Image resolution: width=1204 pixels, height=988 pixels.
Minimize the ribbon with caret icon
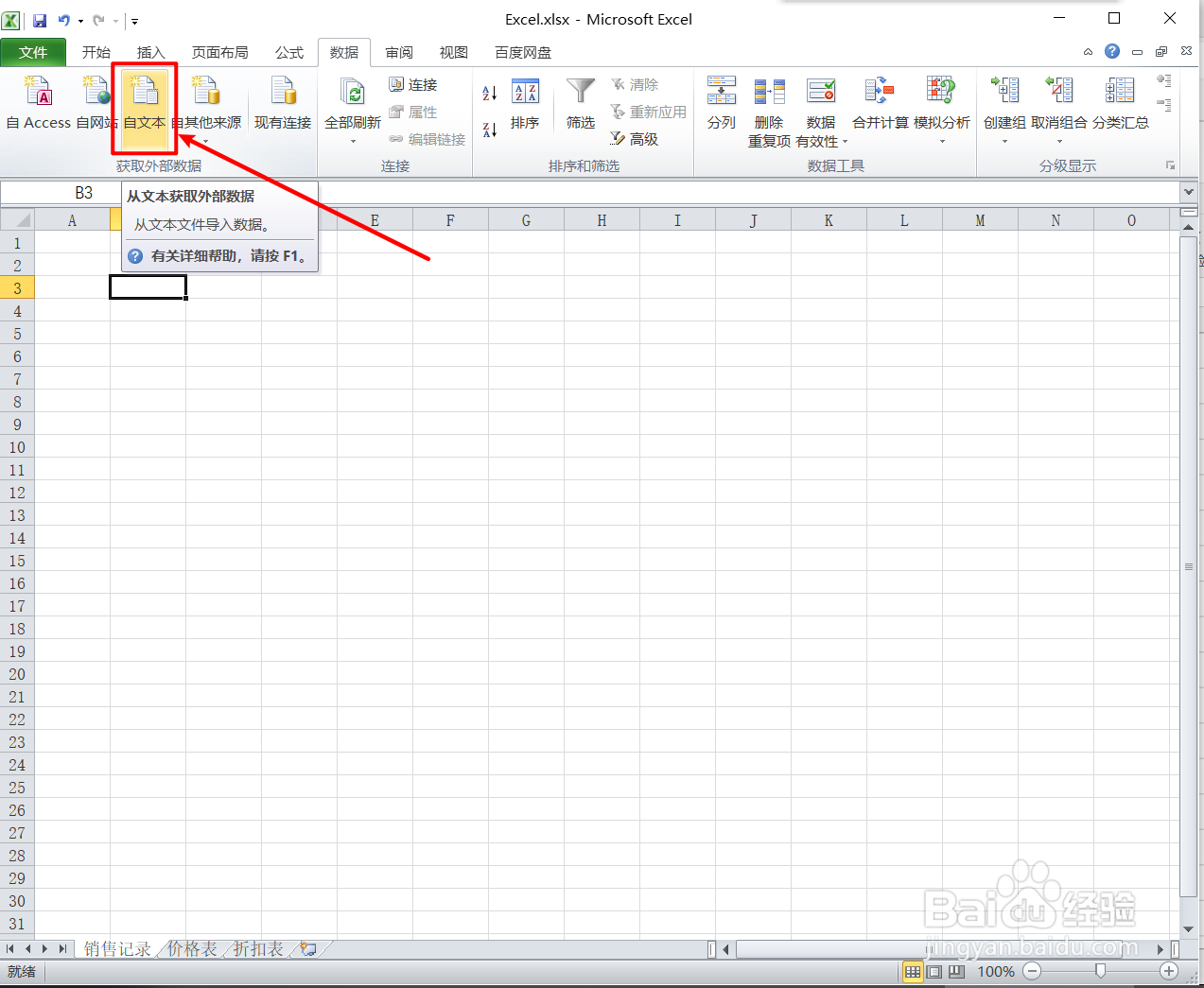click(1088, 52)
